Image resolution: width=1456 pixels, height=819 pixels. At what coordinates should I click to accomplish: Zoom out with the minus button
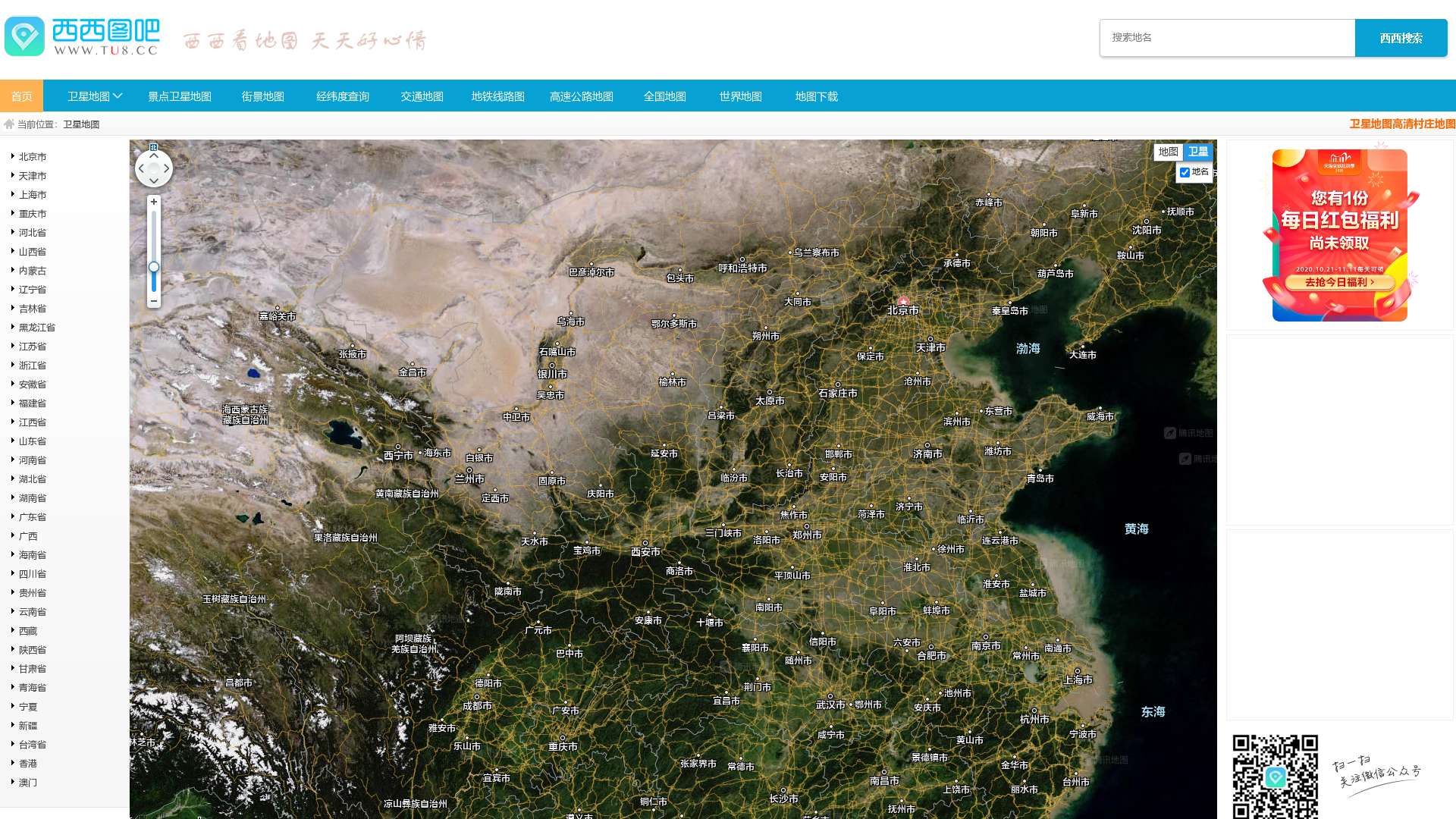tap(154, 301)
